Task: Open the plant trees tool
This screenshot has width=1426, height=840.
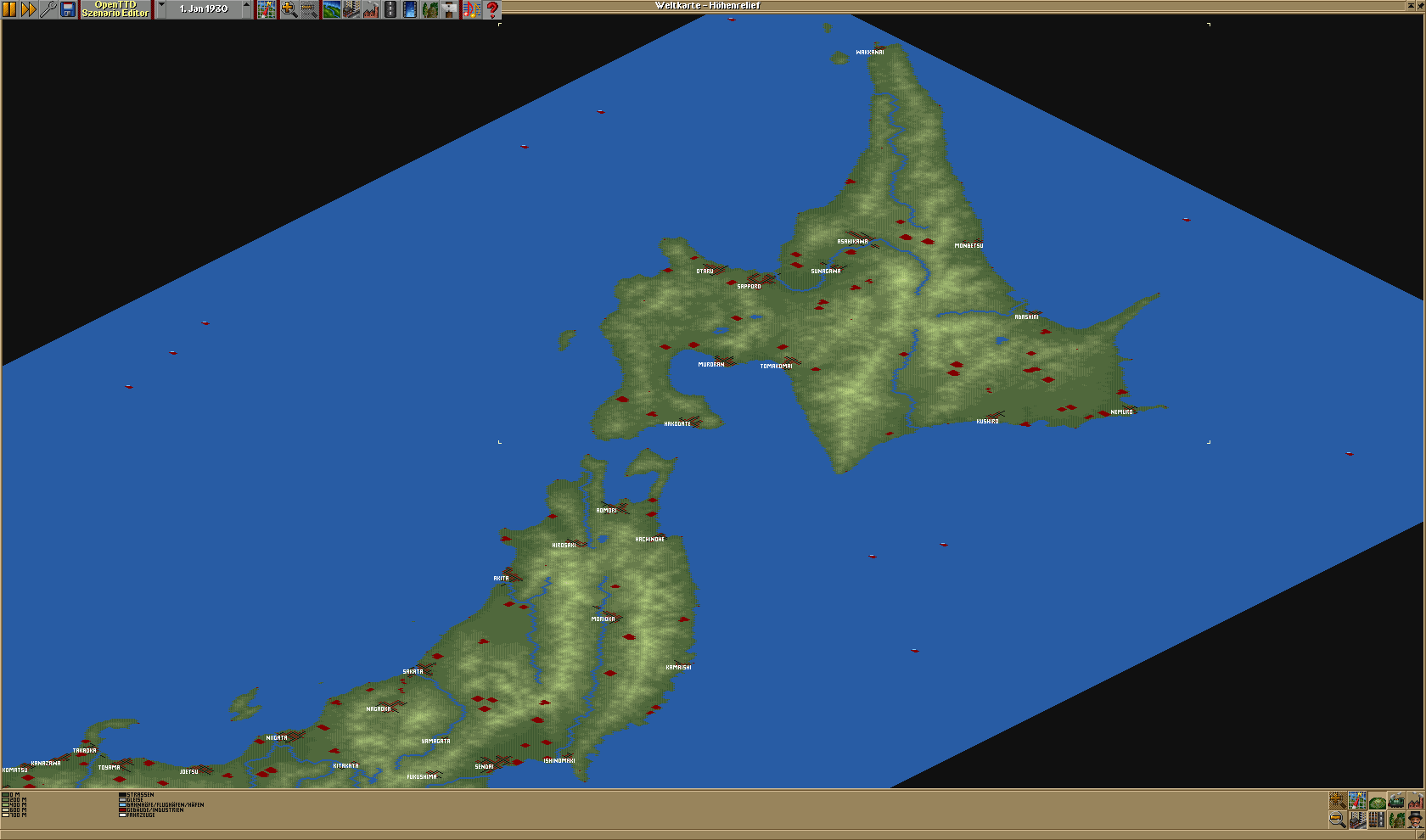Action: click(x=430, y=9)
